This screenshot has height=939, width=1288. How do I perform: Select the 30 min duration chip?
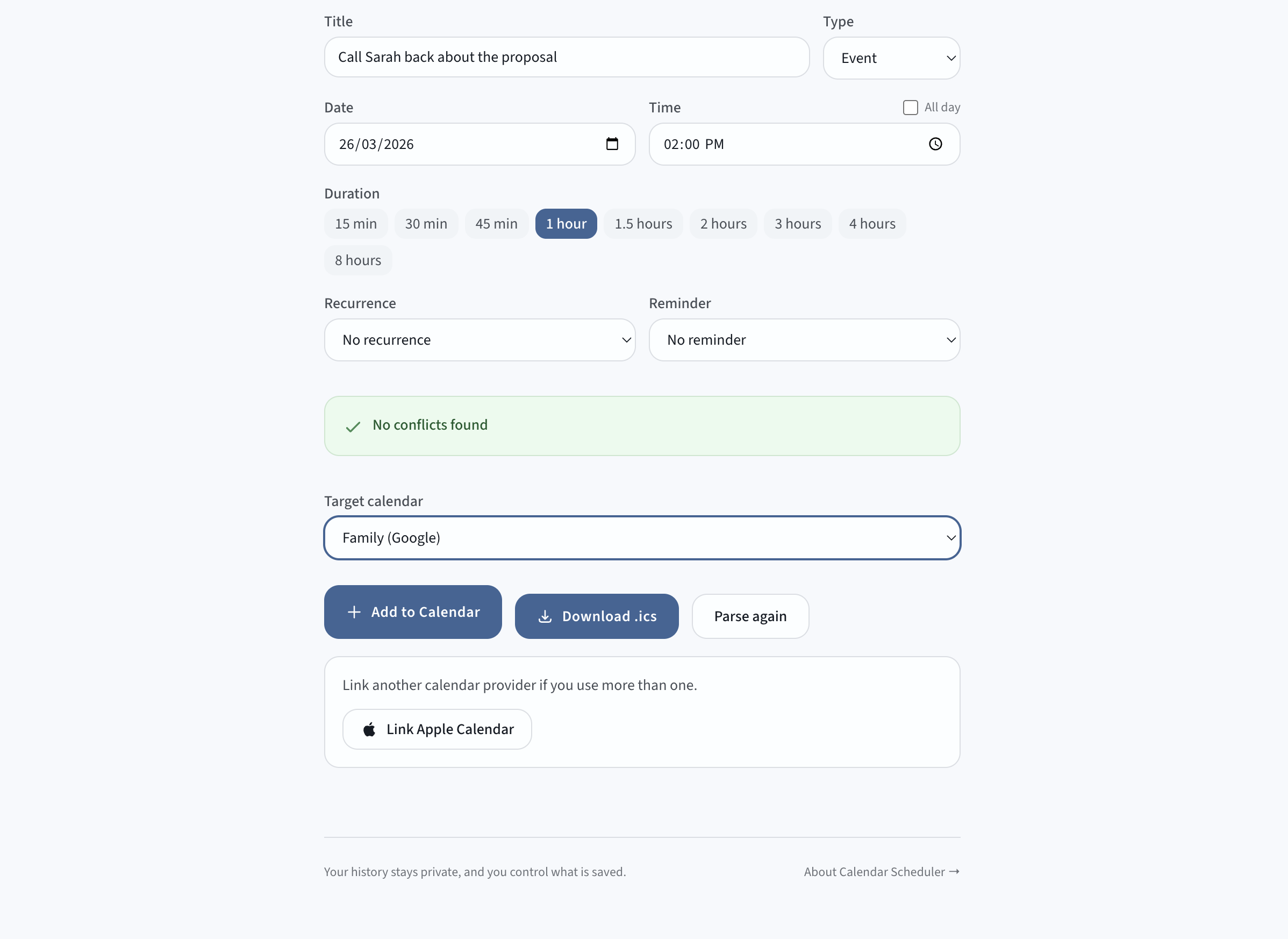click(x=426, y=224)
